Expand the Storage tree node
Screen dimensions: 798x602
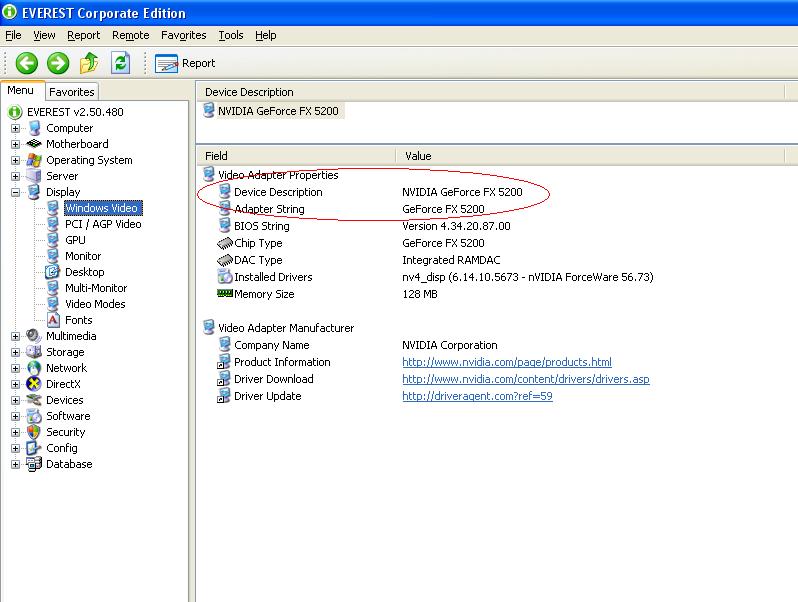(x=15, y=352)
